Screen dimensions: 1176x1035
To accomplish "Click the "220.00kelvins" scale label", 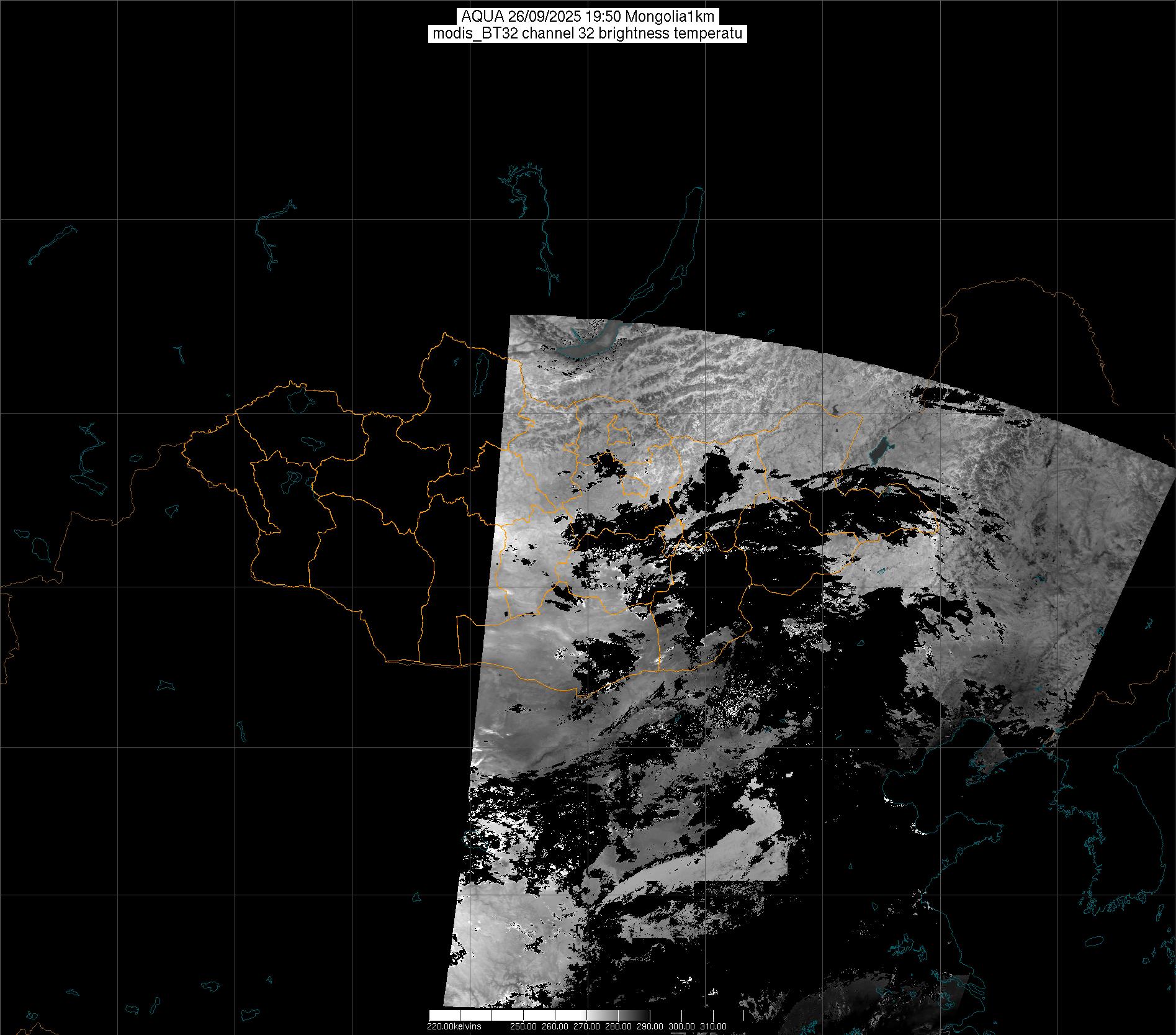I will pos(454,1026).
